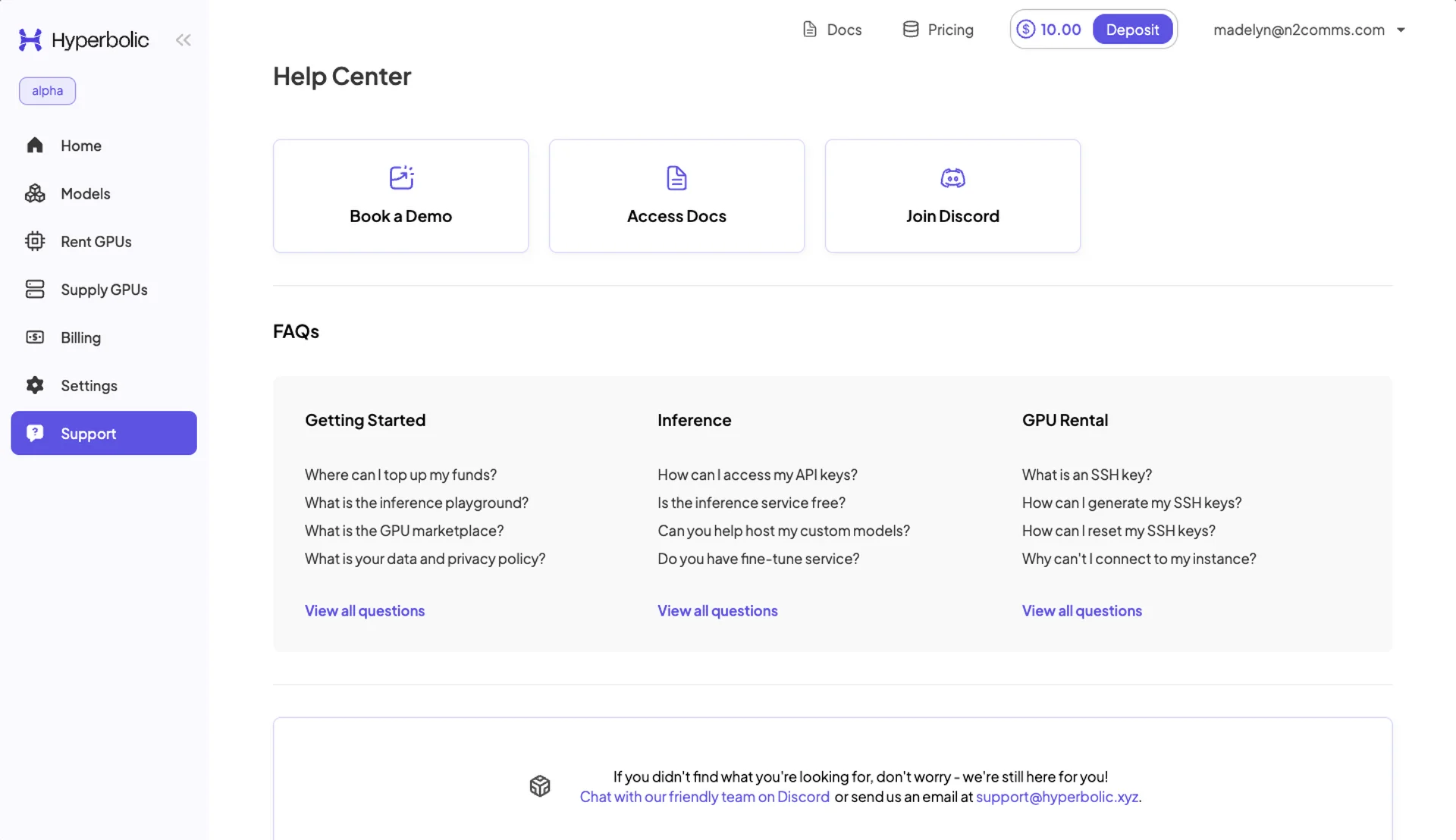This screenshot has height=840, width=1456.
Task: Click the Access Docs document icon
Action: [x=676, y=178]
